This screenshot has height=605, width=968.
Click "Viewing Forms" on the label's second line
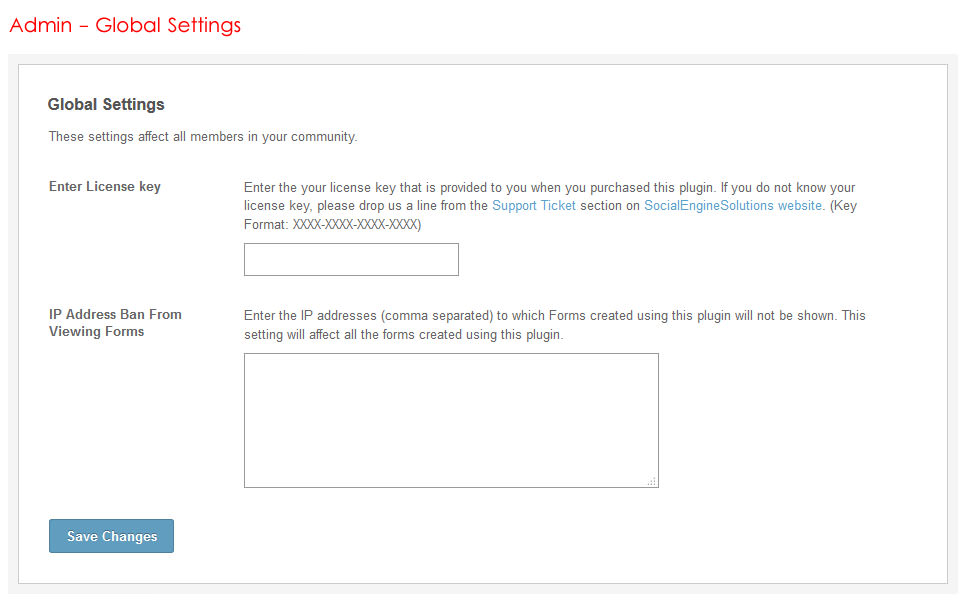coord(97,332)
